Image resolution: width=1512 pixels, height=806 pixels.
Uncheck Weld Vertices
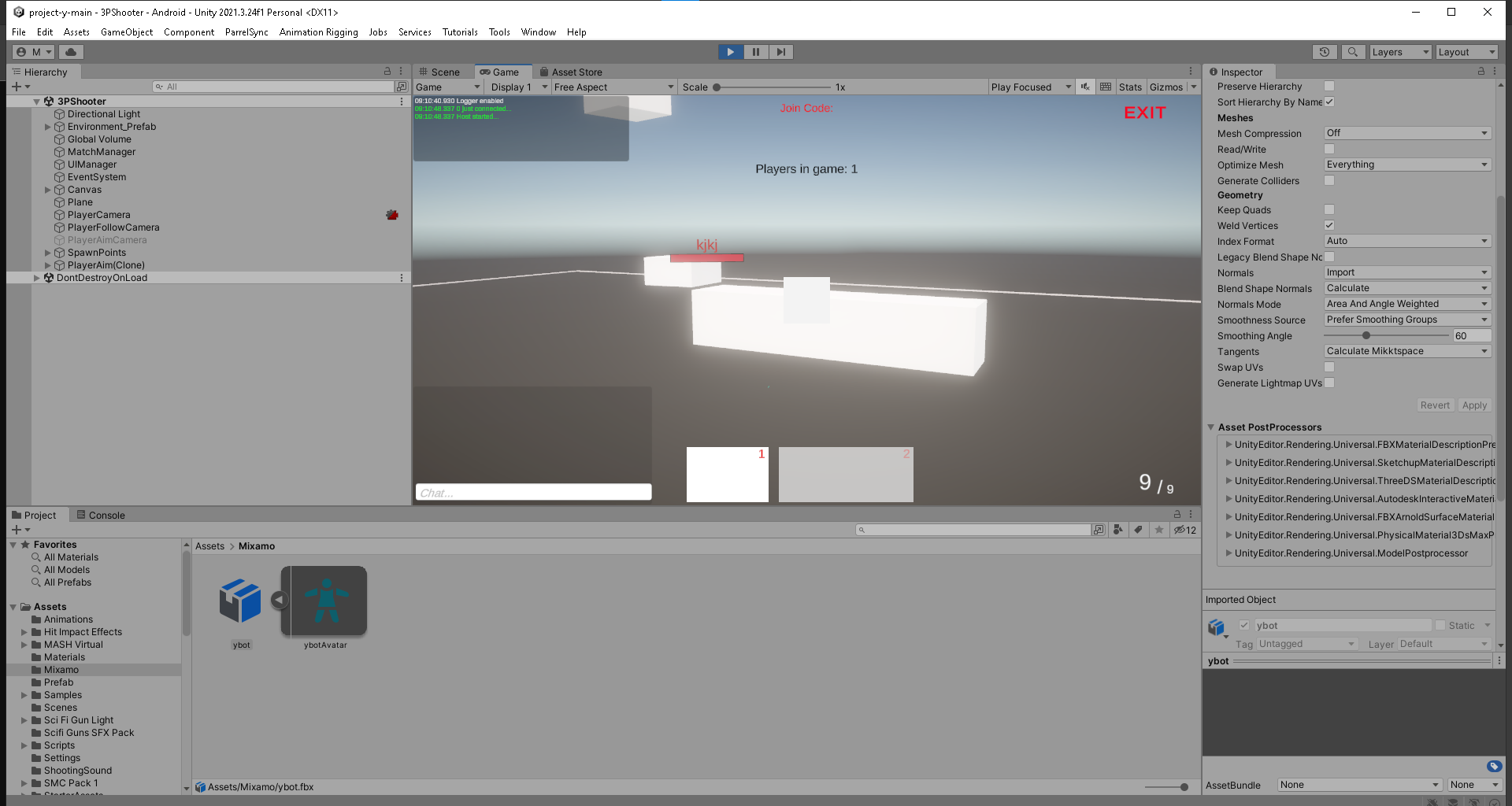click(1329, 225)
